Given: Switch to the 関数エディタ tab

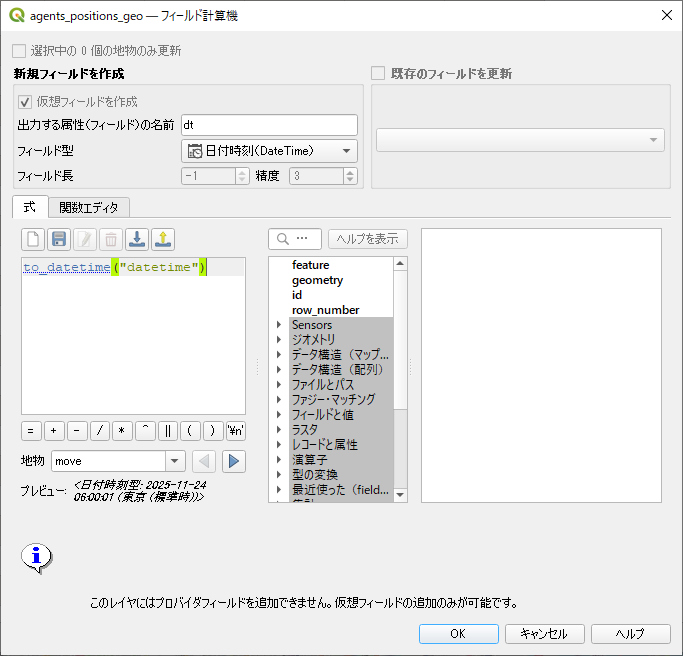Looking at the screenshot, I should point(89,207).
